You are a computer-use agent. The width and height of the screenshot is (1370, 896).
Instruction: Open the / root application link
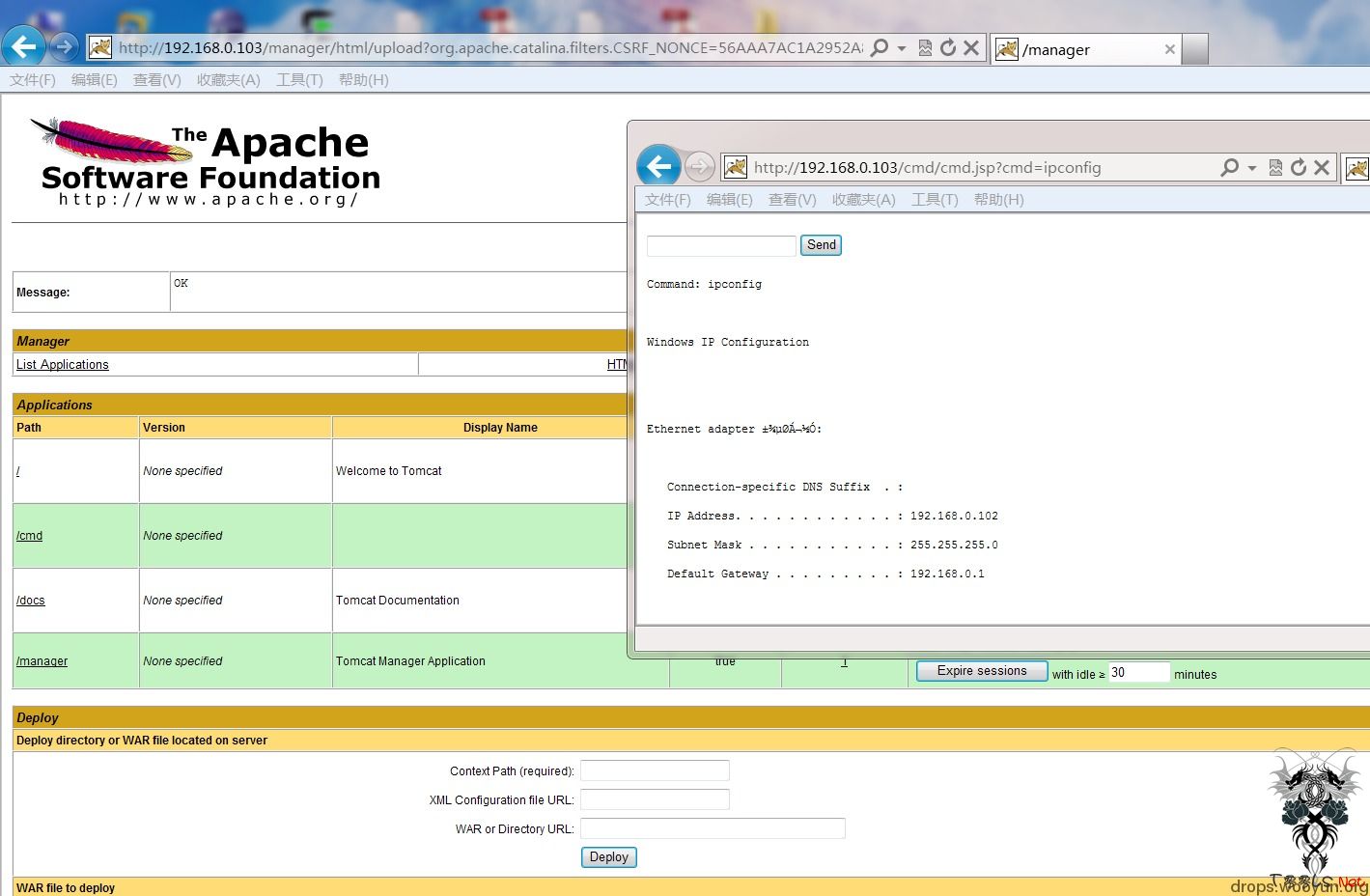(18, 471)
